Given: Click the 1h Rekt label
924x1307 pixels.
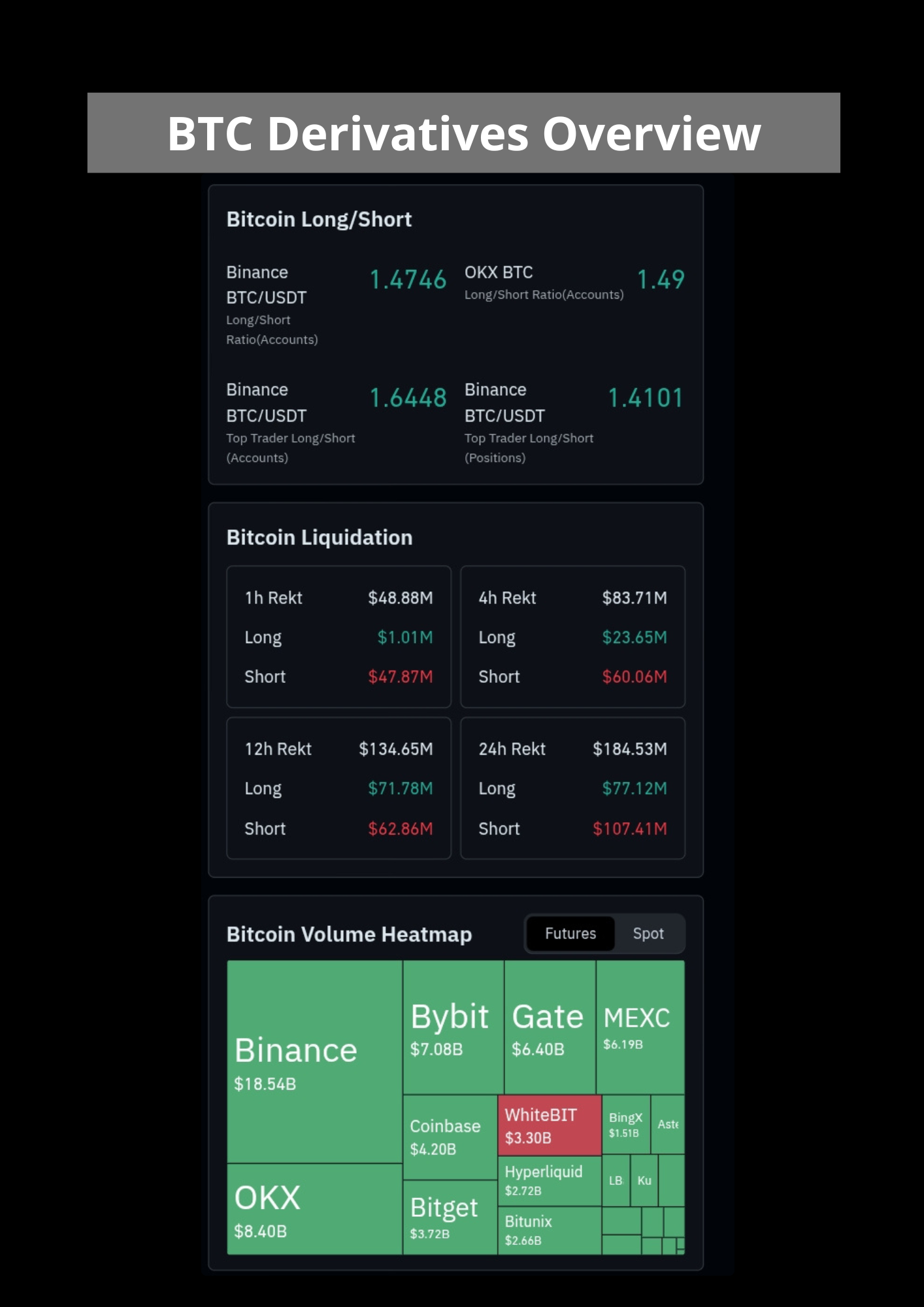Looking at the screenshot, I should click(x=273, y=598).
